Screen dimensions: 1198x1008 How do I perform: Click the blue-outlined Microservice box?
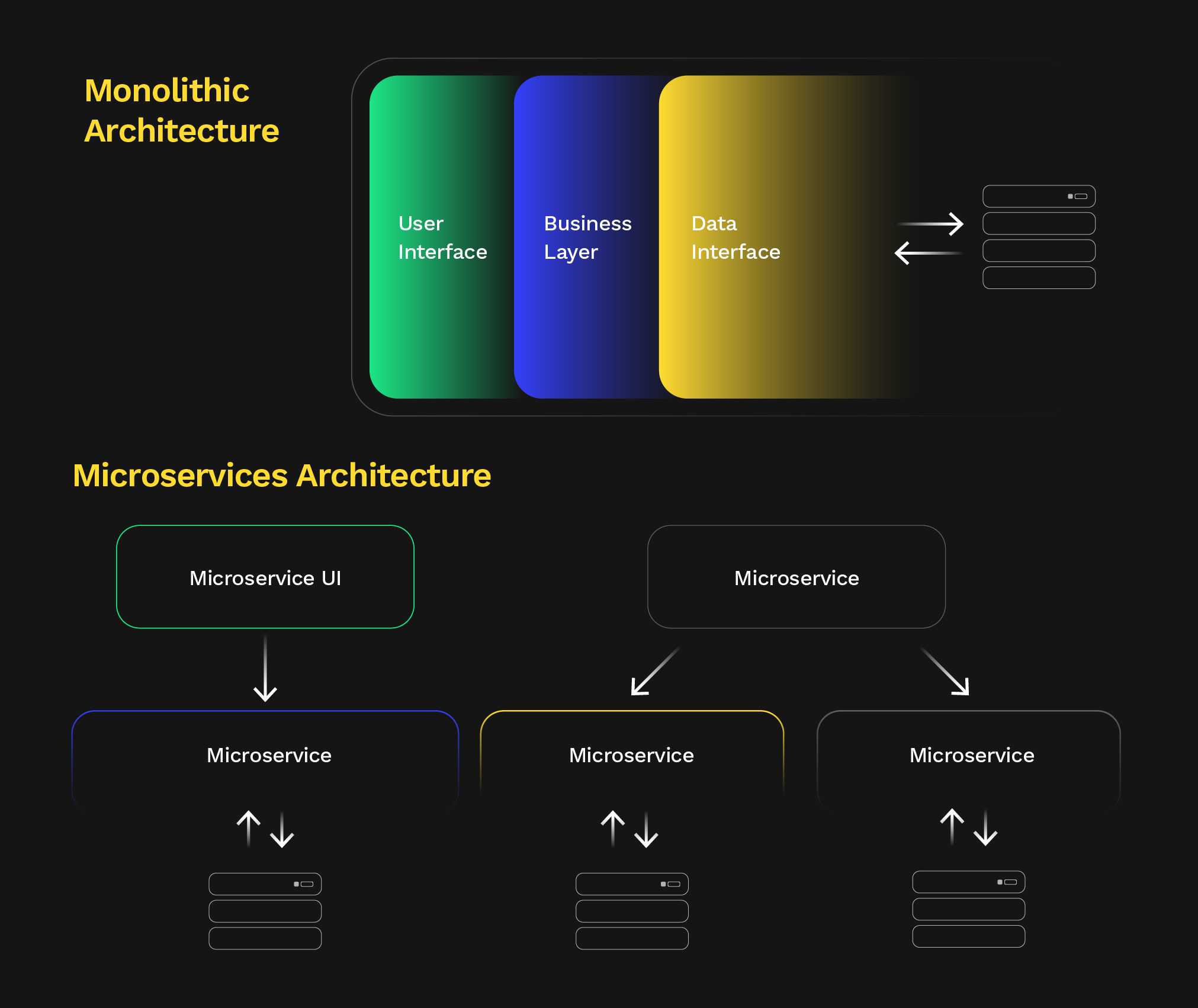pyautogui.click(x=265, y=755)
